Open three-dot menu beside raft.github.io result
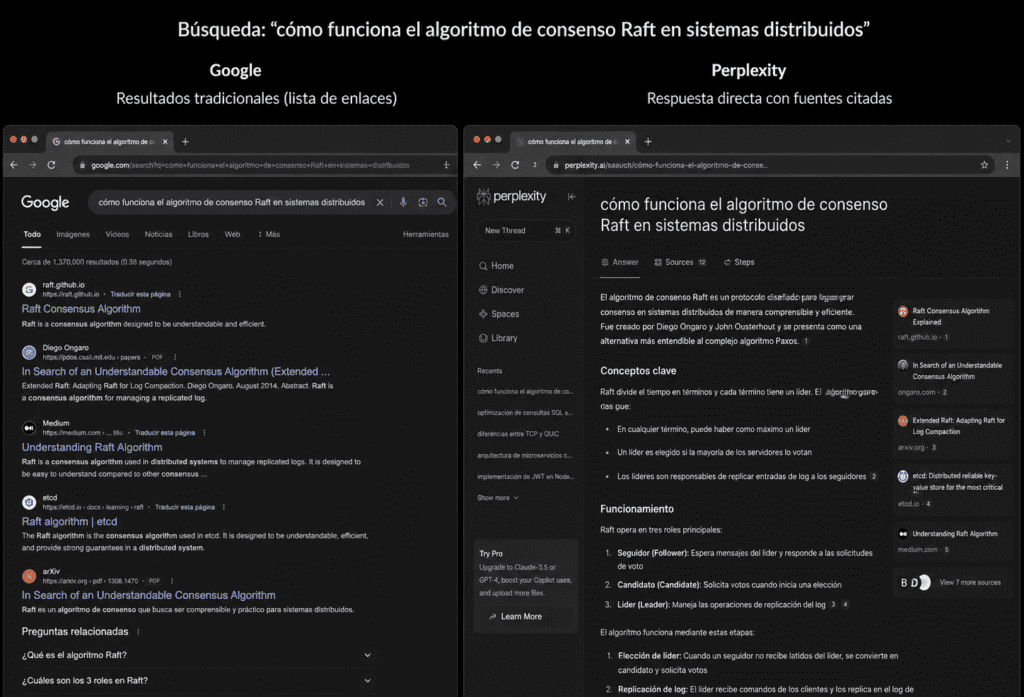 180,295
